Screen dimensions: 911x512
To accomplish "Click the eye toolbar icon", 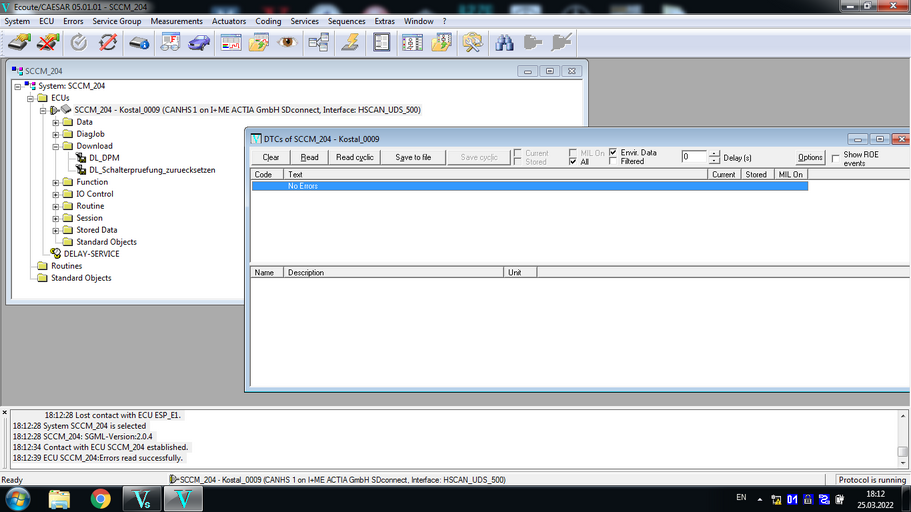I will 288,42.
